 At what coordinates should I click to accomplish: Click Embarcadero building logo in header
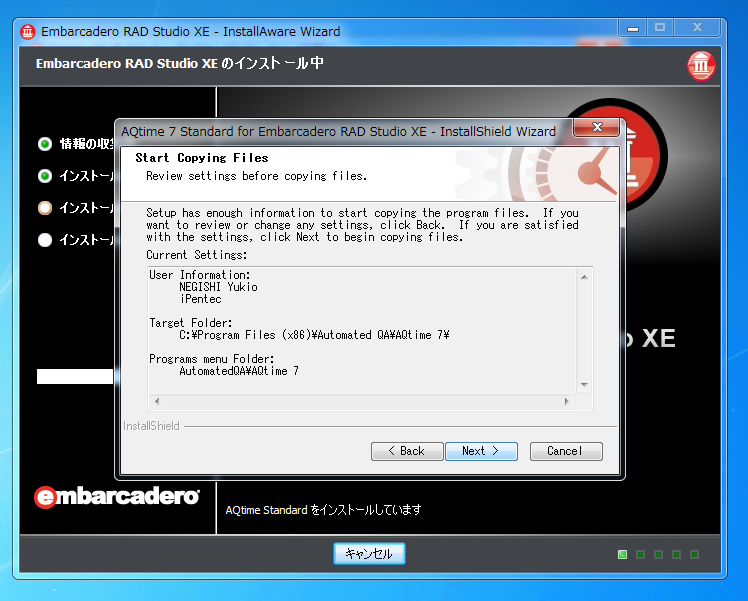coord(701,65)
